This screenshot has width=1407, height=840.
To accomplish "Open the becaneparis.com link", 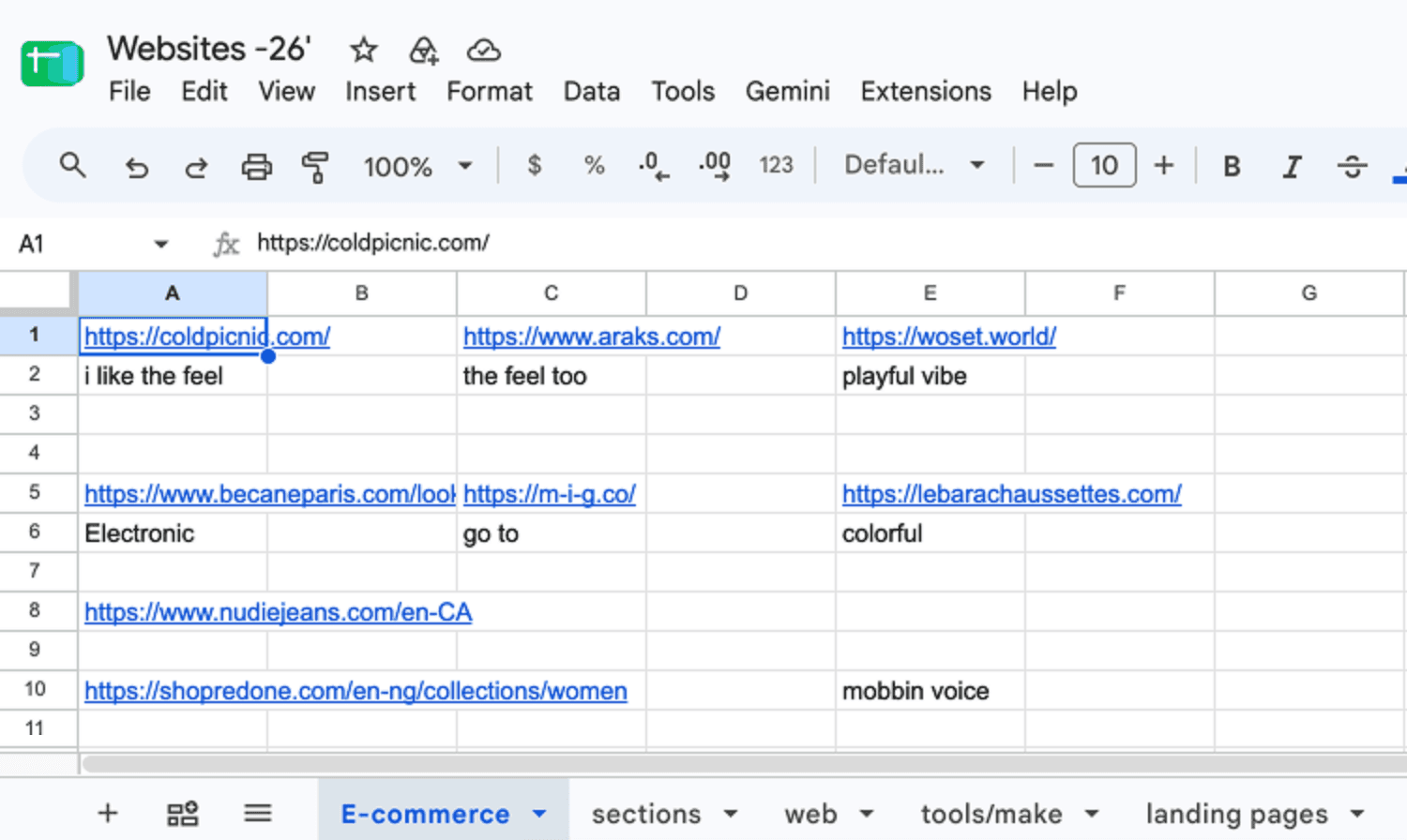I will pyautogui.click(x=270, y=494).
